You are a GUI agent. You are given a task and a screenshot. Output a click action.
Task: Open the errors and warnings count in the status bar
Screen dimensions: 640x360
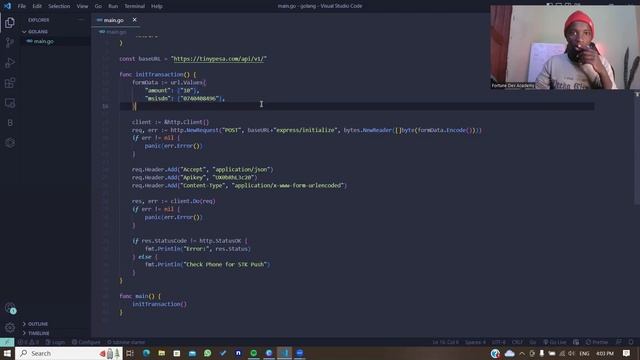point(28,342)
